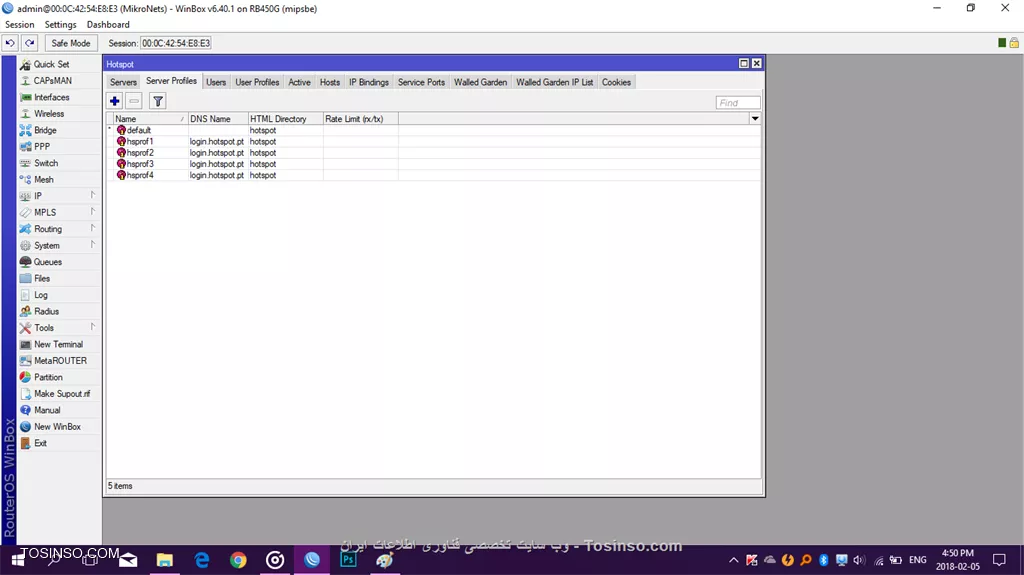
Task: Select the hsprof1 profile row
Action: (434, 141)
